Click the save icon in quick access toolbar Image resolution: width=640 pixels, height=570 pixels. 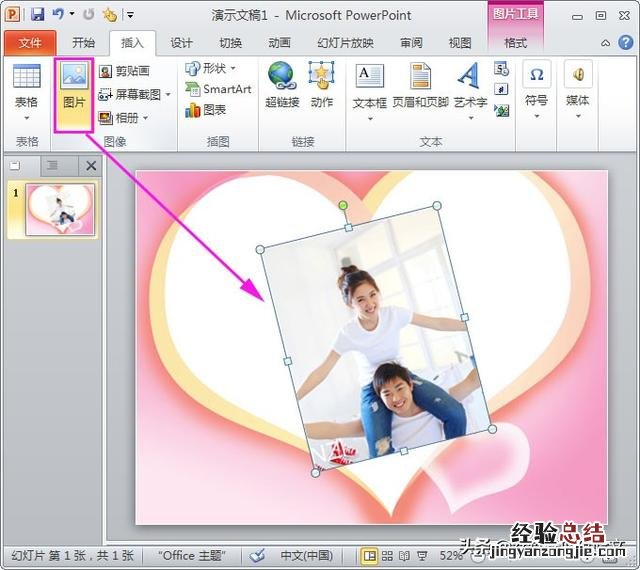pyautogui.click(x=37, y=15)
